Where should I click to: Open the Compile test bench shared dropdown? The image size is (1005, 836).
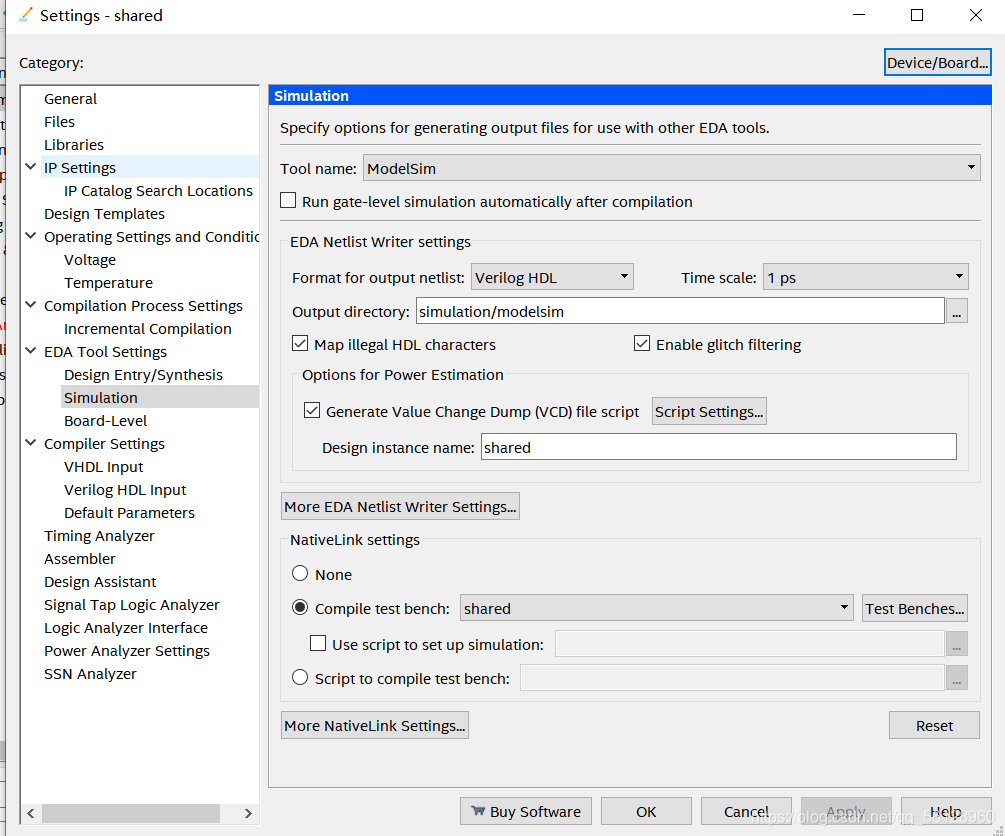coord(656,608)
